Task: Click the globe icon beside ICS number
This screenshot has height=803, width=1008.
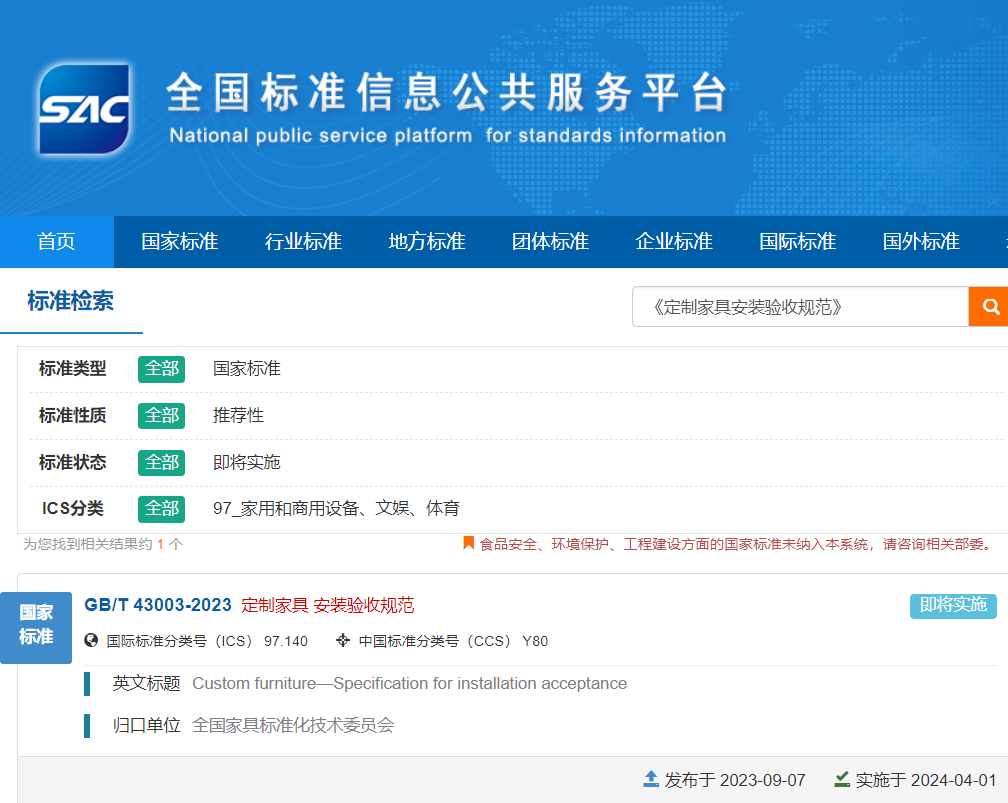Action: 92,641
